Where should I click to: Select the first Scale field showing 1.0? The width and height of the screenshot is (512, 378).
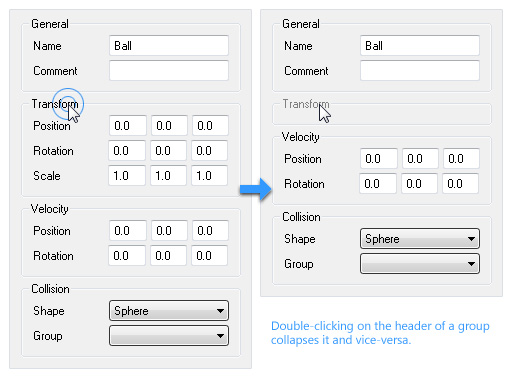[x=127, y=176]
